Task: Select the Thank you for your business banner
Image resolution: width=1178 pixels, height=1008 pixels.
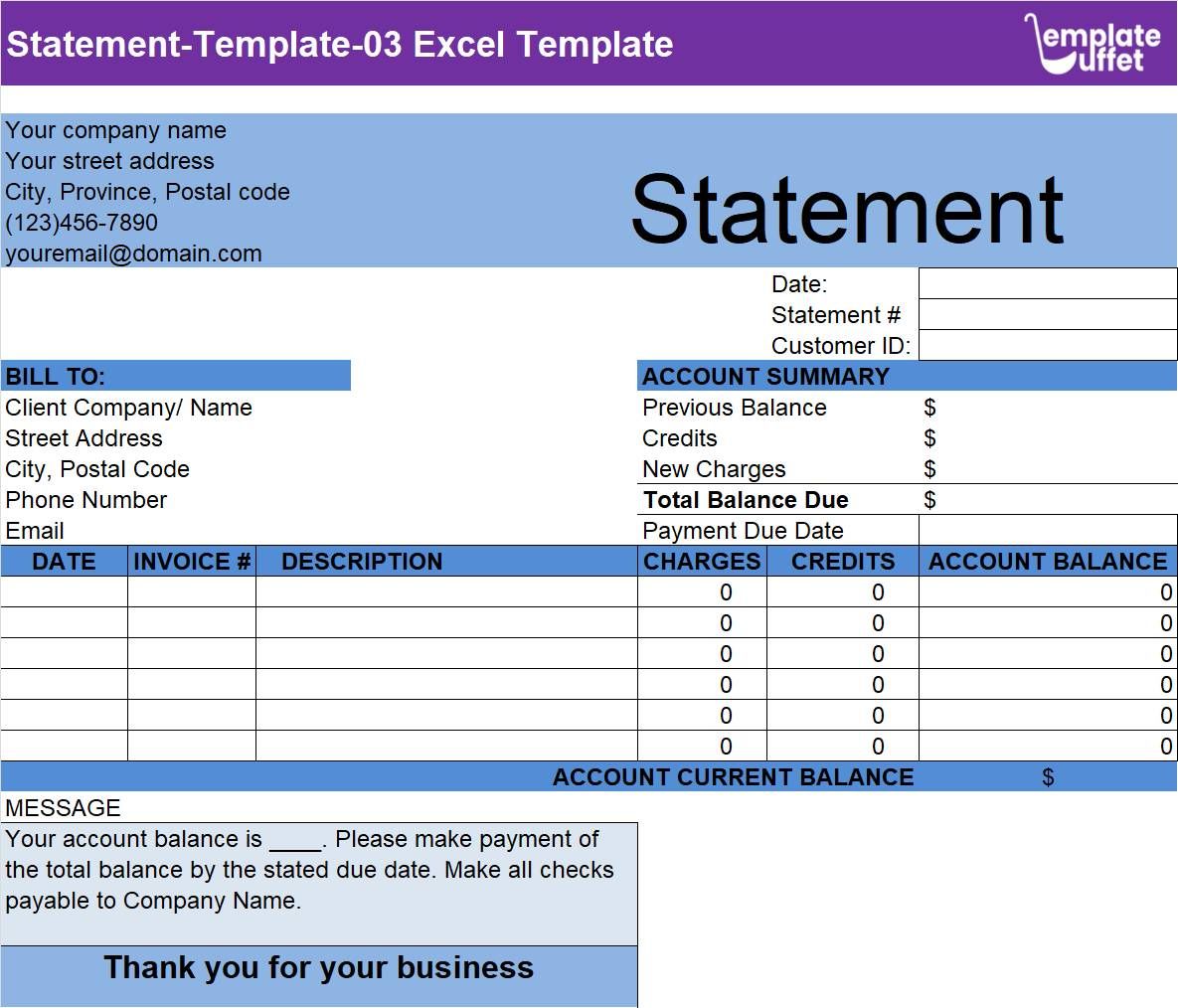Action: click(x=318, y=966)
